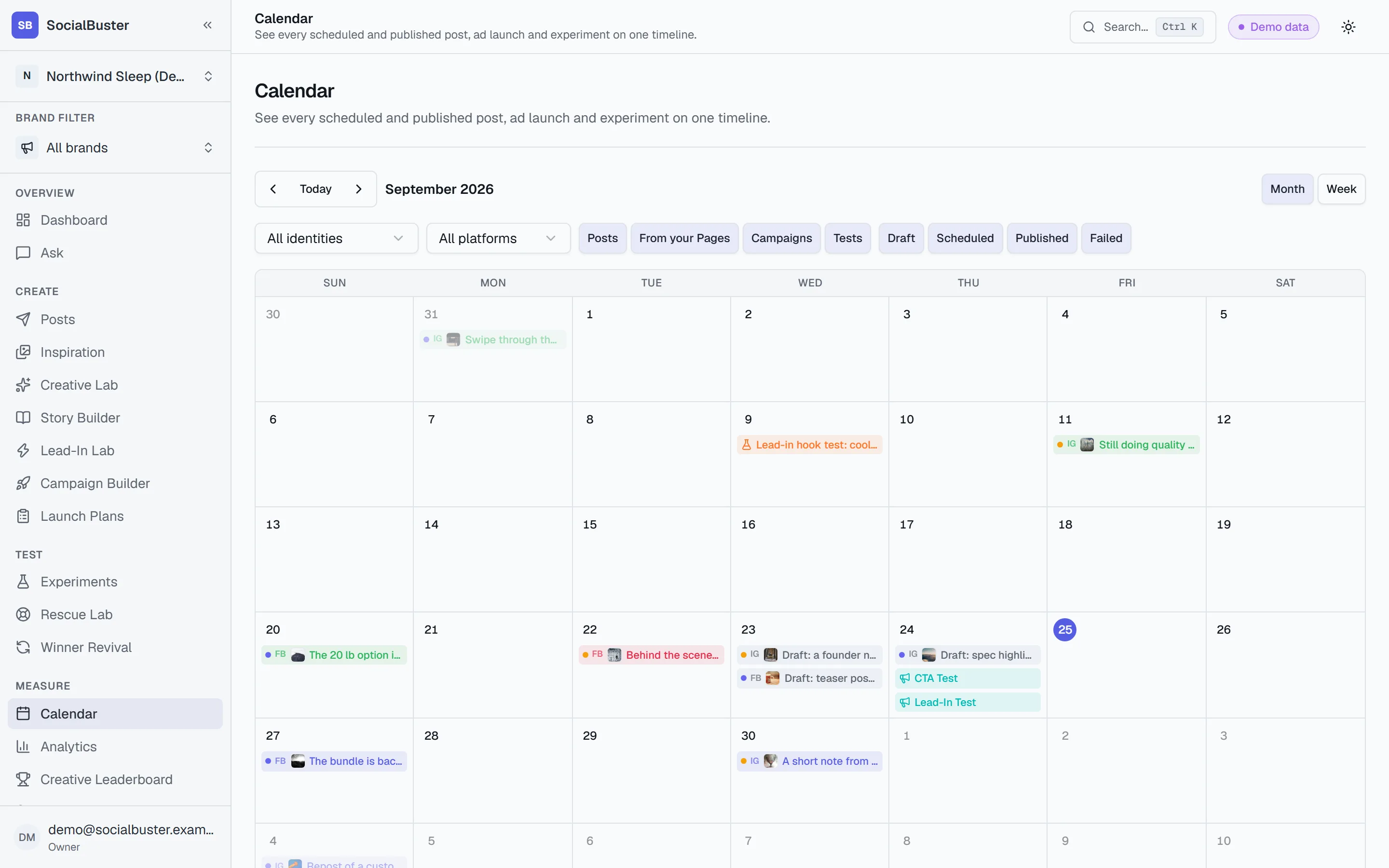Open Analytics page
The height and width of the screenshot is (868, 1389).
[x=115, y=746]
